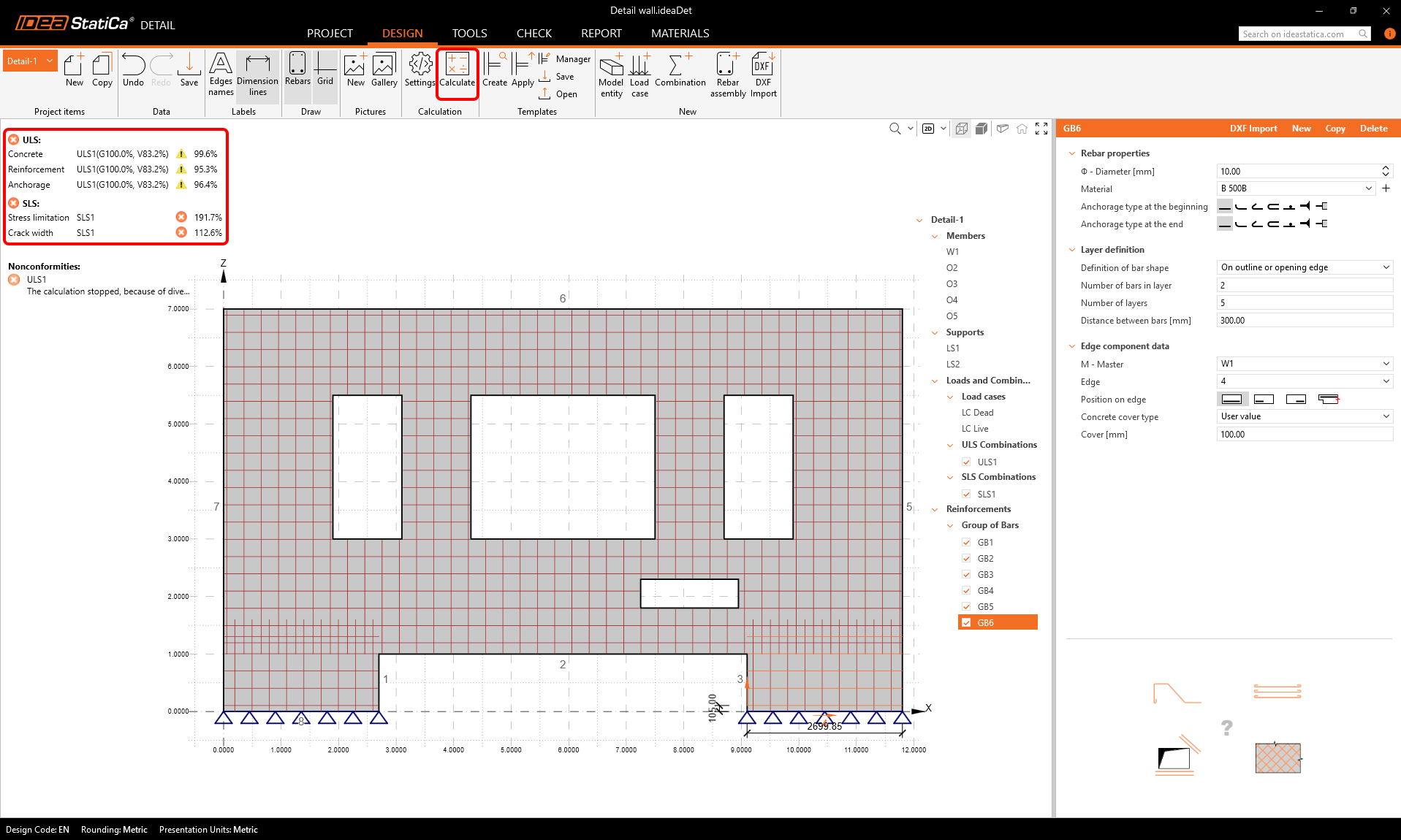Click the Calculate icon in the ribbon
The image size is (1401, 840).
tap(457, 71)
